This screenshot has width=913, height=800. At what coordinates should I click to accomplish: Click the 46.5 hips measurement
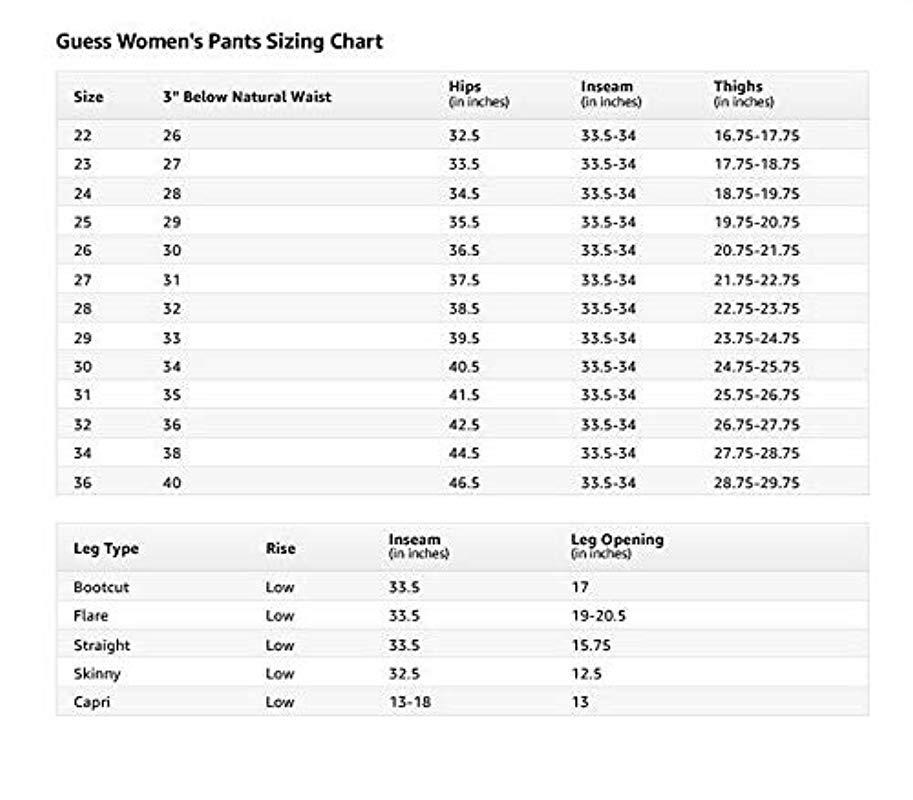[464, 482]
